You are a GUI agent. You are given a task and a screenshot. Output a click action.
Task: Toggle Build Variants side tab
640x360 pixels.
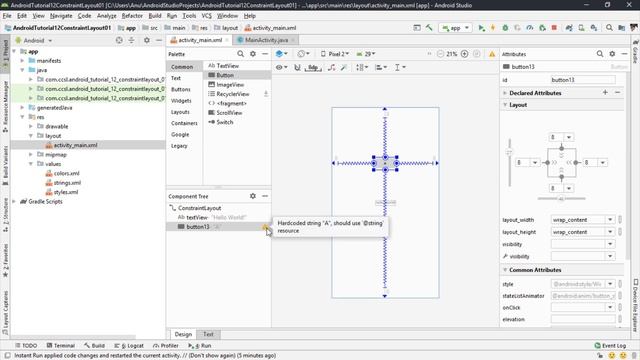tap(5, 165)
